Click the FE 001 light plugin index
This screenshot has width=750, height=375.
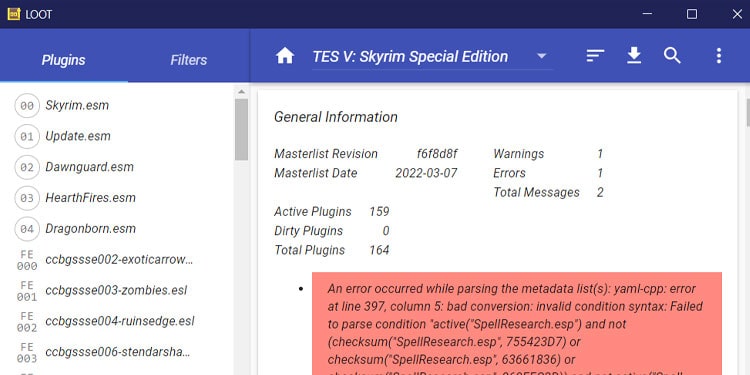pyautogui.click(x=27, y=291)
